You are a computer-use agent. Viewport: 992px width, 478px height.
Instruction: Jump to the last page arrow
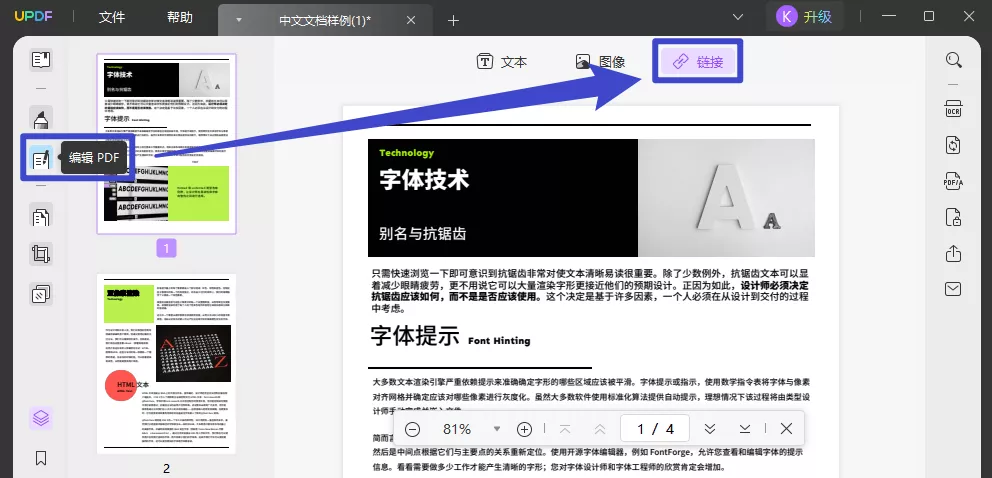click(745, 429)
